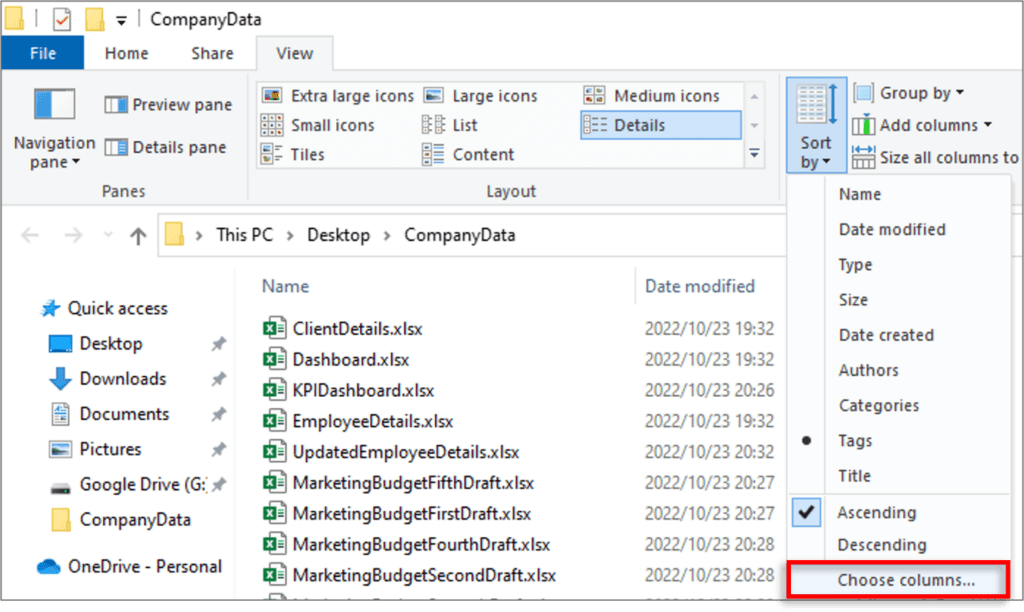1024x612 pixels.
Task: Open the Sort by dropdown
Action: (x=815, y=125)
